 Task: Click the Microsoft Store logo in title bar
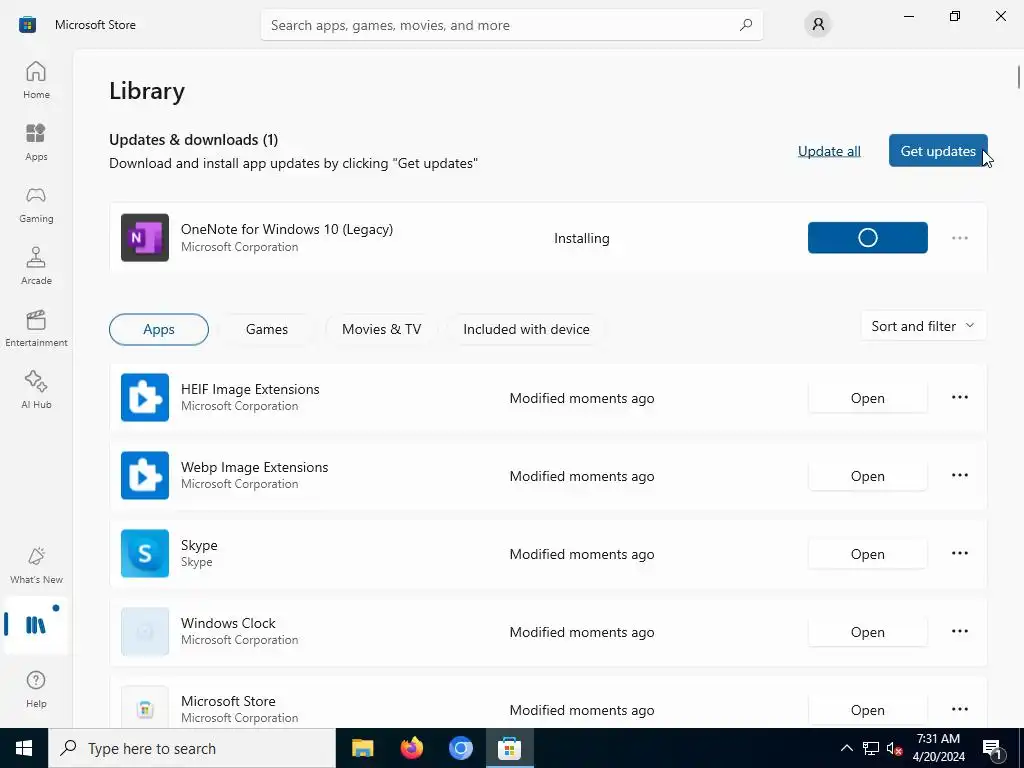[x=27, y=25]
